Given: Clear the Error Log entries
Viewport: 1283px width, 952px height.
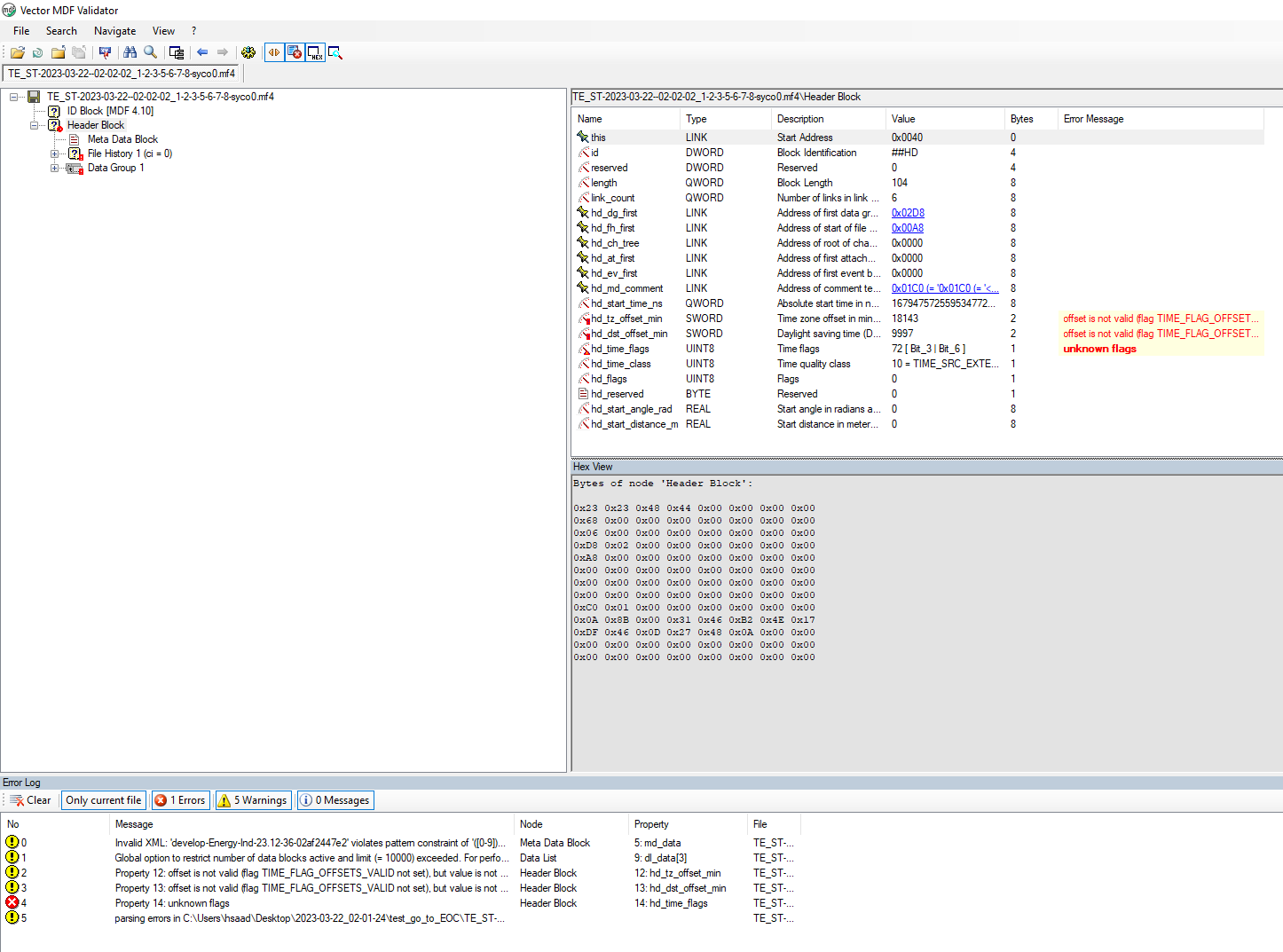Looking at the screenshot, I should pyautogui.click(x=31, y=799).
